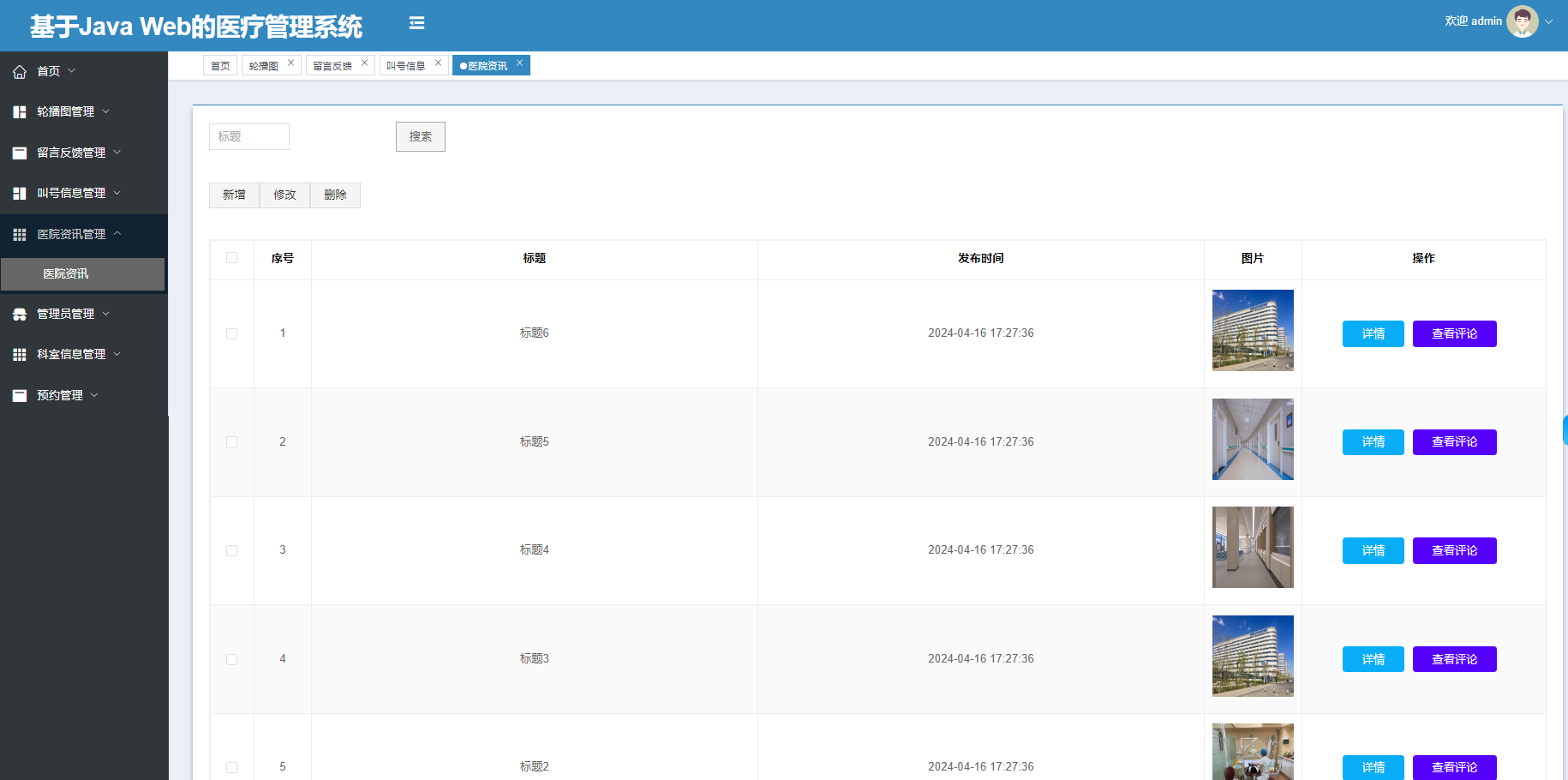Expand the 预约管理 menu chevron

tap(94, 395)
